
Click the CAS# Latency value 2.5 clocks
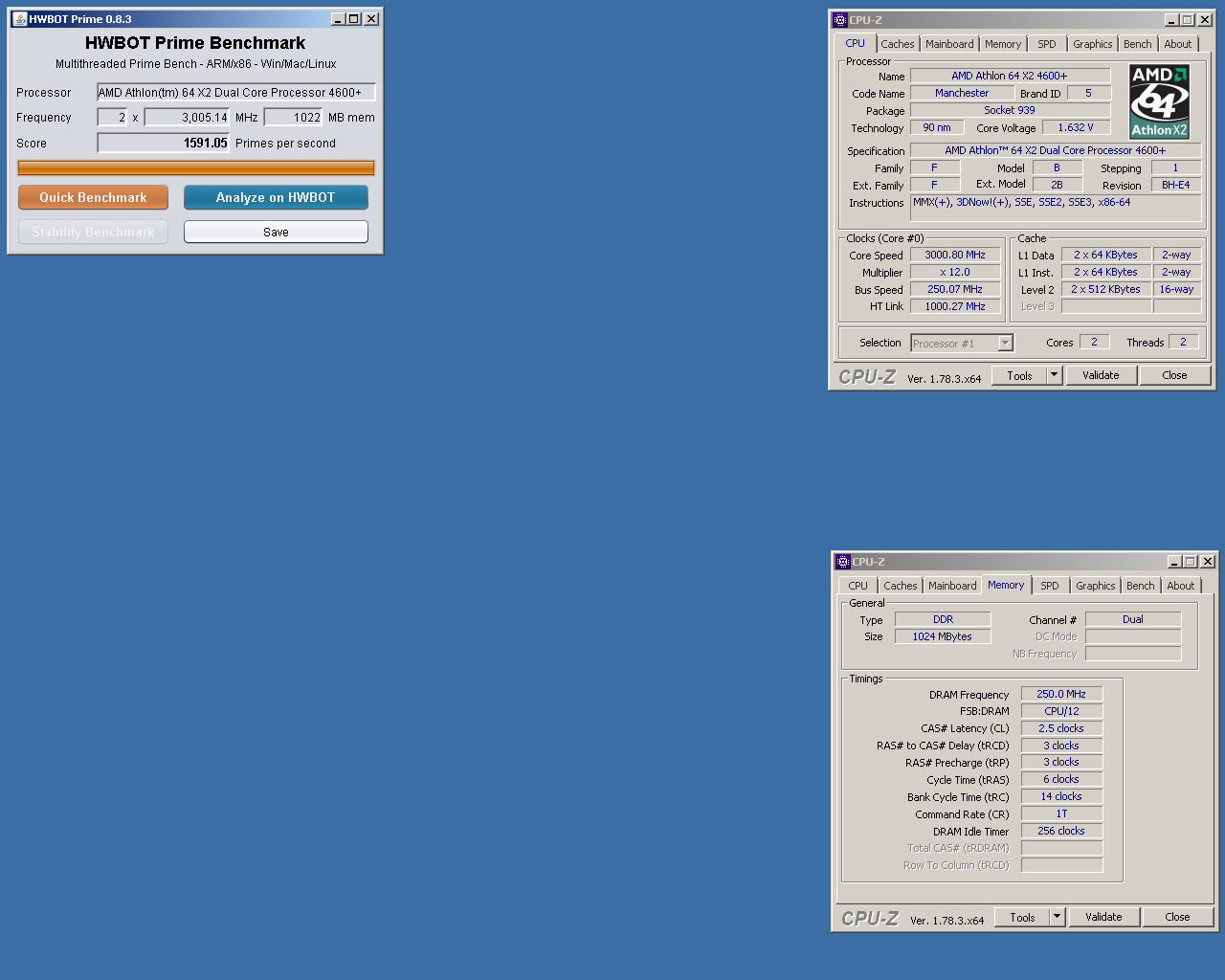(1061, 728)
